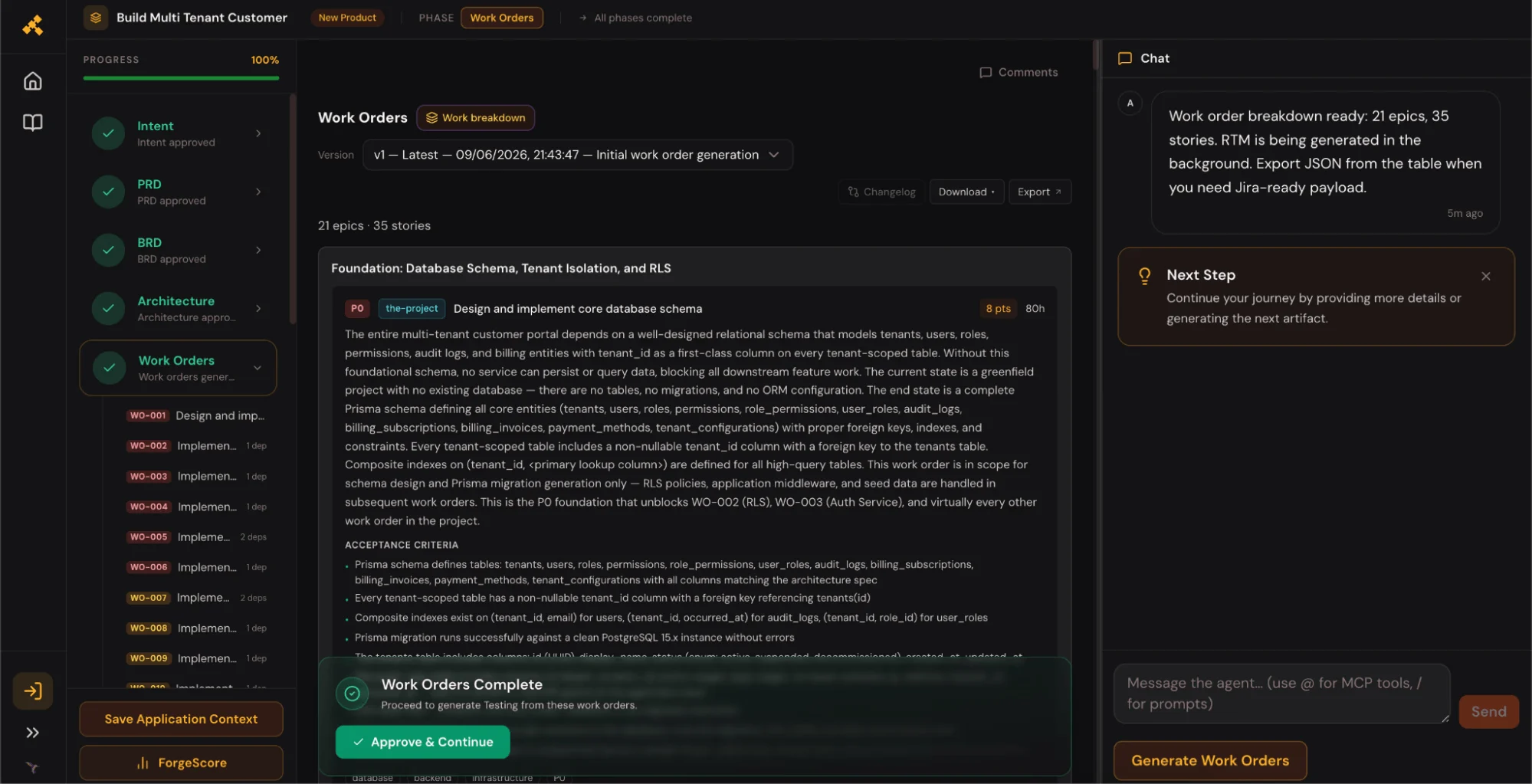Viewport: 1532px width, 784px height.
Task: Open the Download dropdown
Action: [966, 192]
